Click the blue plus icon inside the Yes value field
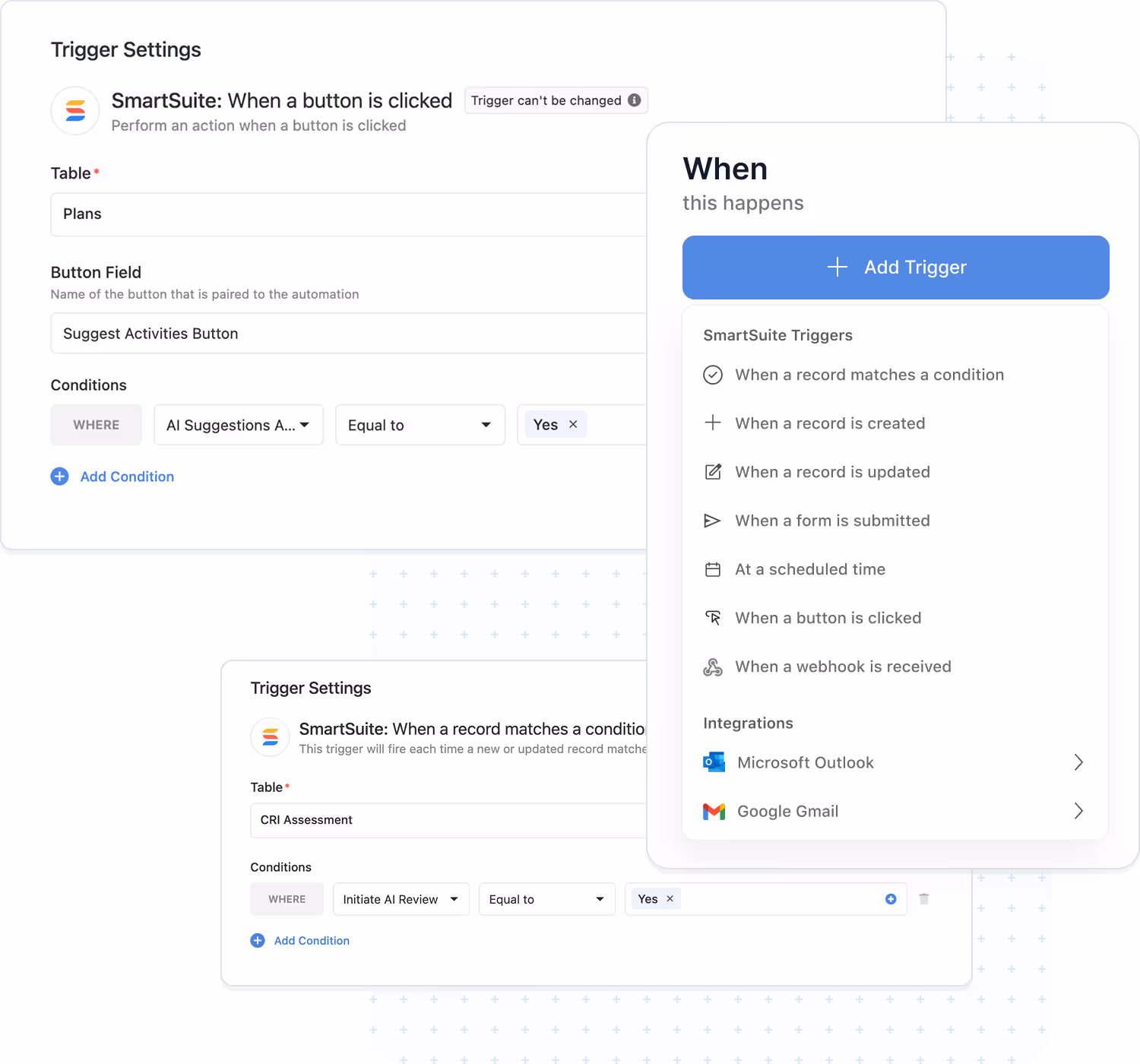 891,899
